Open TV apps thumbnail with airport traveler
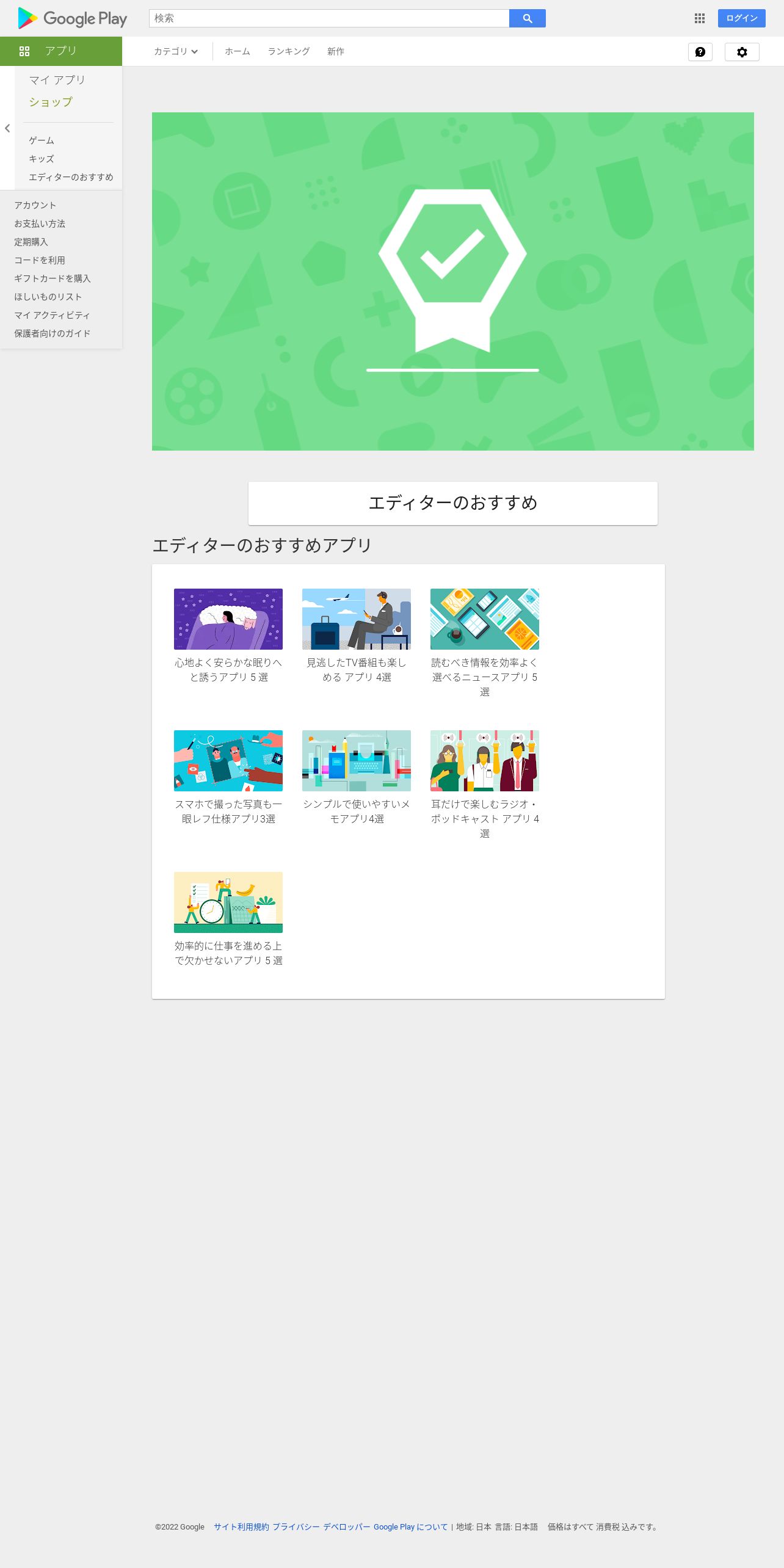The height and width of the screenshot is (1568, 784). coord(357,619)
